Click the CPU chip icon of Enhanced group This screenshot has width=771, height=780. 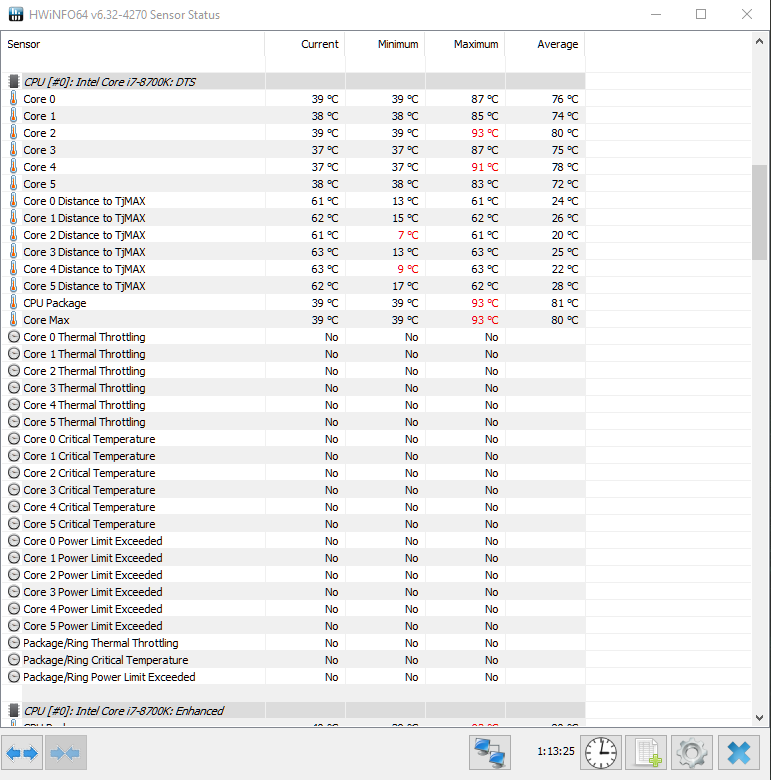click(x=14, y=710)
